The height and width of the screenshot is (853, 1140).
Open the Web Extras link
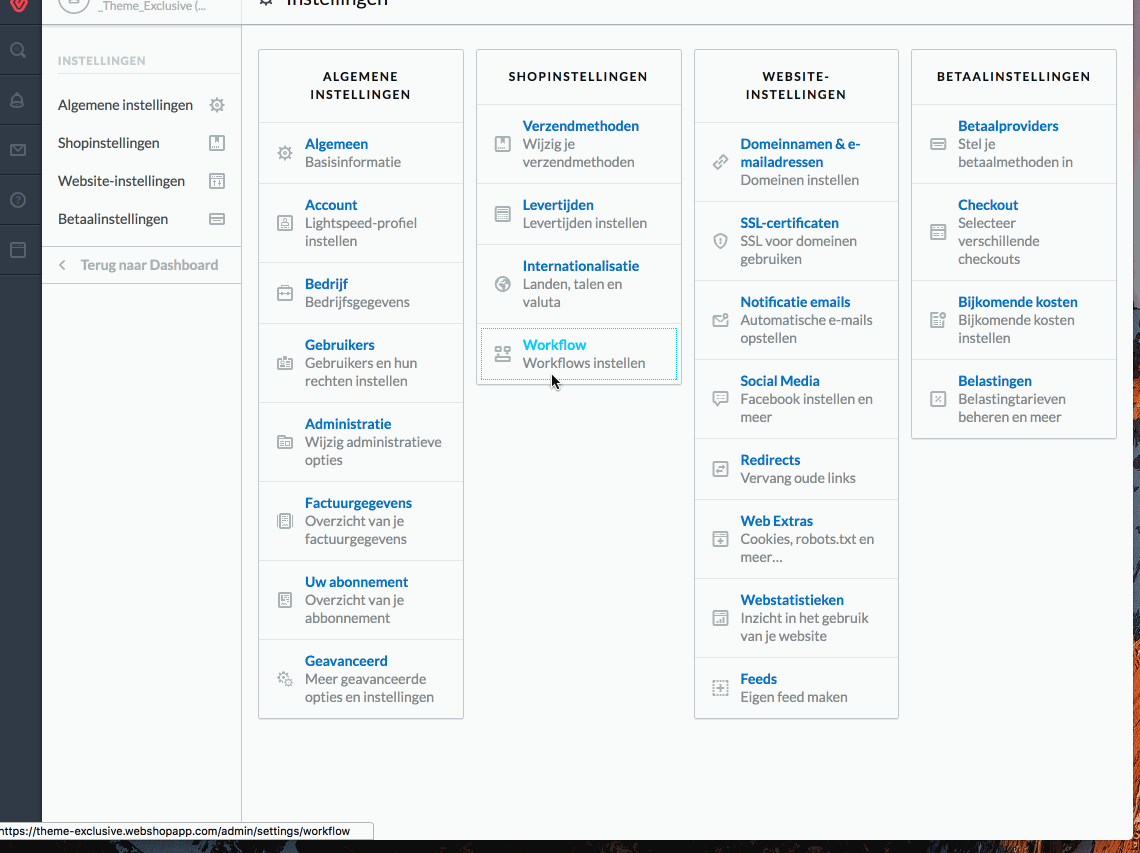(776, 521)
